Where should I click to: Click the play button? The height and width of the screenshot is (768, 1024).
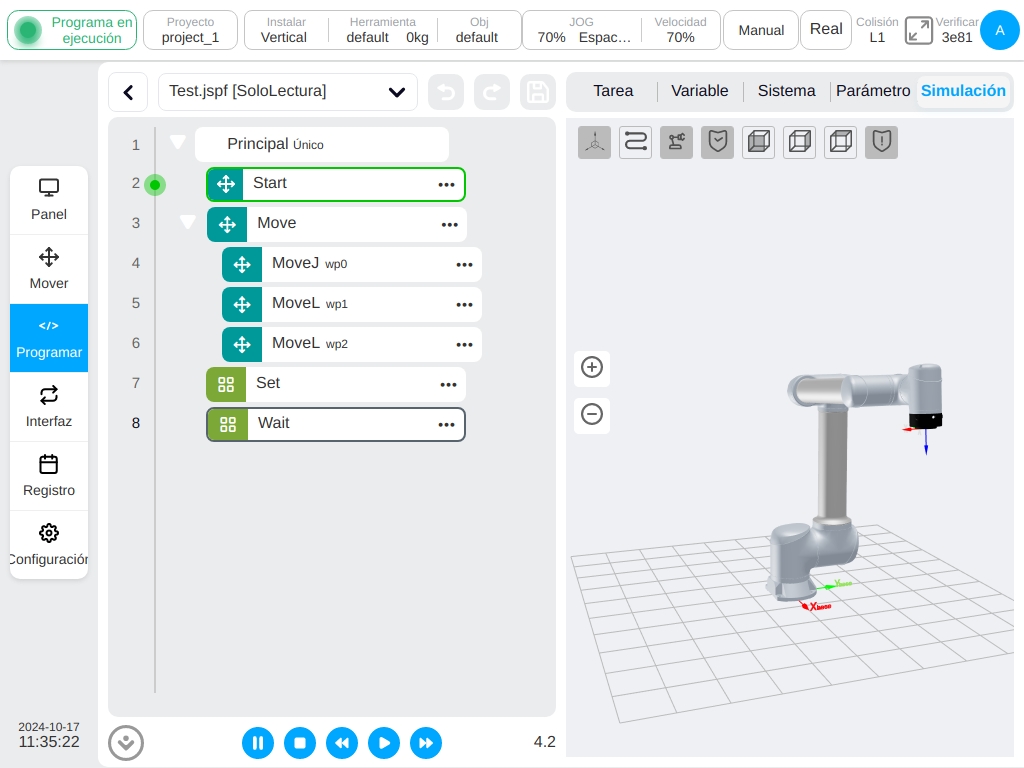click(384, 743)
